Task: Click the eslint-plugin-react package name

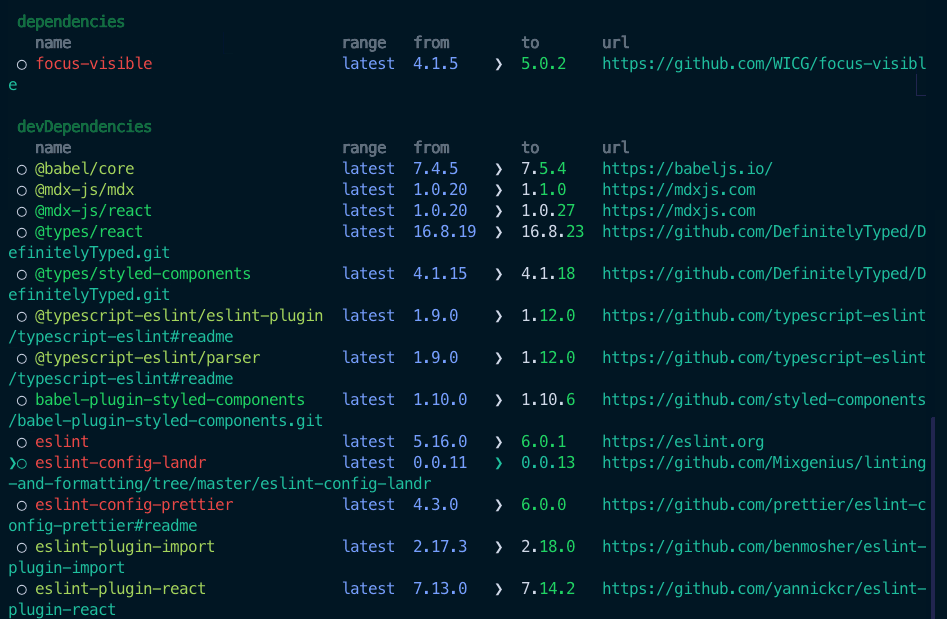Action: (x=121, y=588)
